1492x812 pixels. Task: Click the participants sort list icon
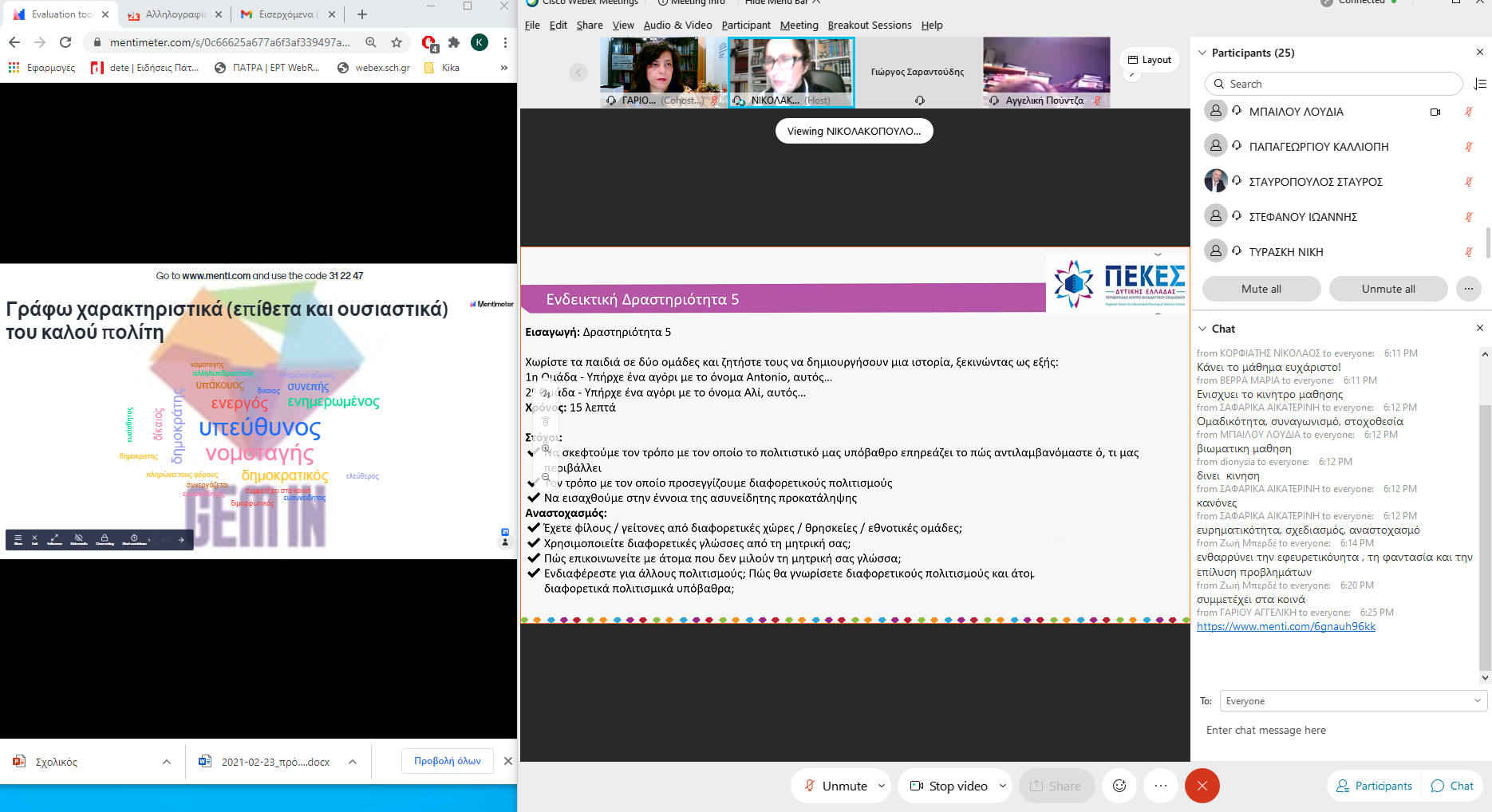(1479, 84)
